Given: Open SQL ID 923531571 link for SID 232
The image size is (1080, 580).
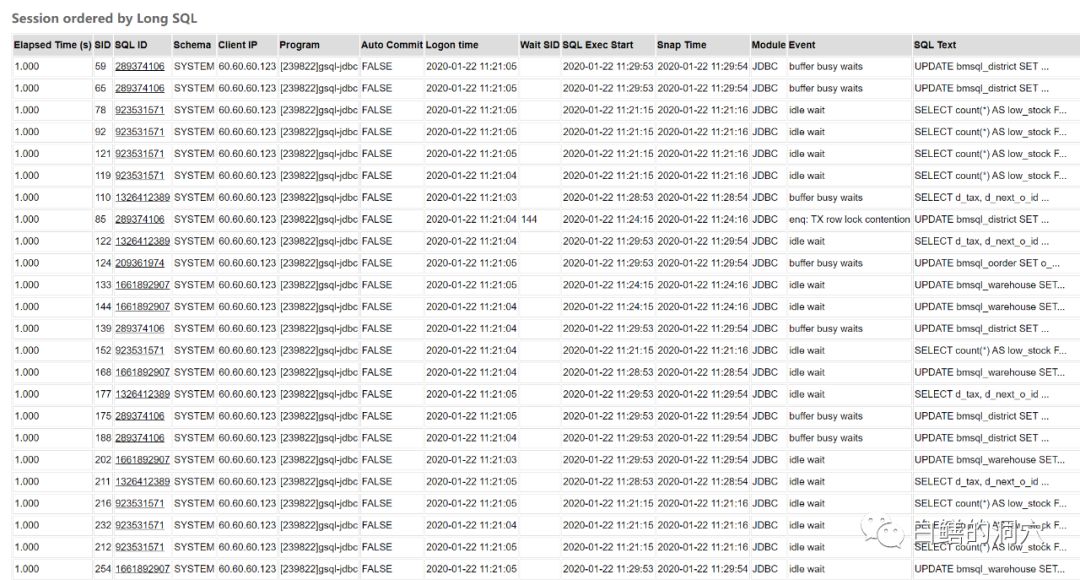Looking at the screenshot, I should coord(139,526).
